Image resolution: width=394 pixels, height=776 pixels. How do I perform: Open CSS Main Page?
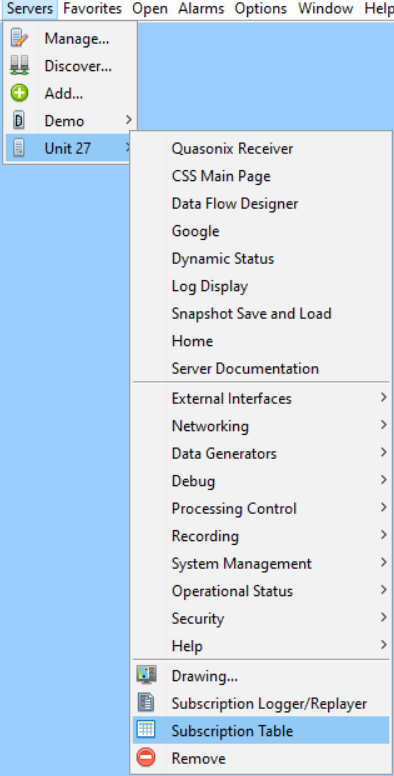point(261,176)
